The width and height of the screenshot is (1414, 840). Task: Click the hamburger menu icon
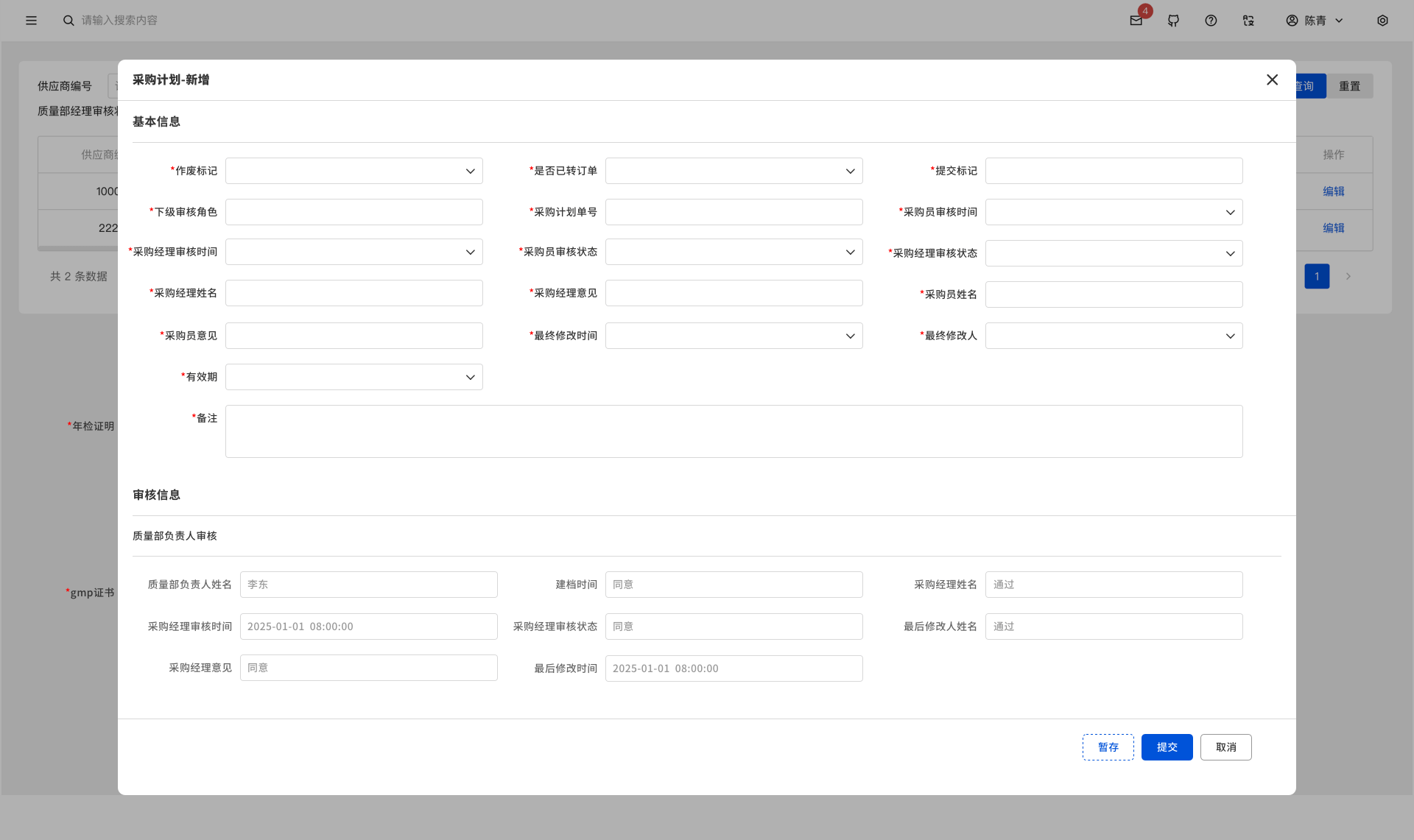pyautogui.click(x=31, y=21)
